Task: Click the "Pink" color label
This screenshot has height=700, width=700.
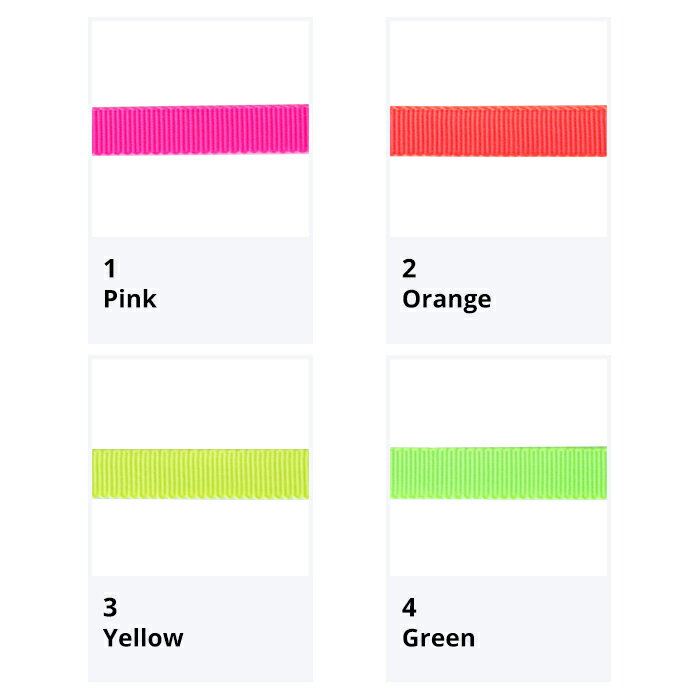Action: [x=130, y=299]
